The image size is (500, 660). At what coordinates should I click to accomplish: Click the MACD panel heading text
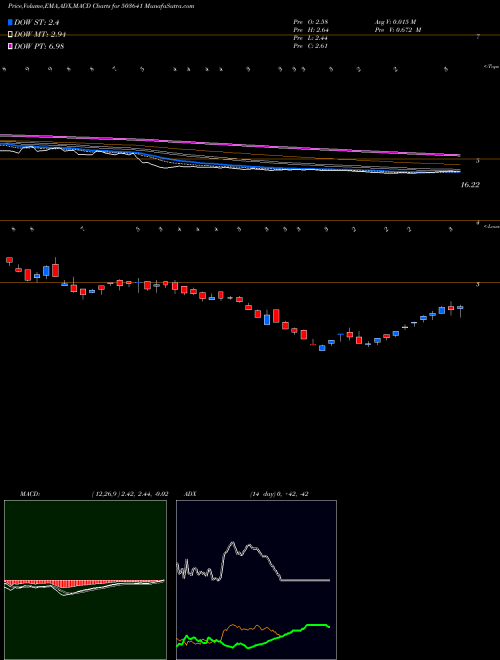click(29, 494)
